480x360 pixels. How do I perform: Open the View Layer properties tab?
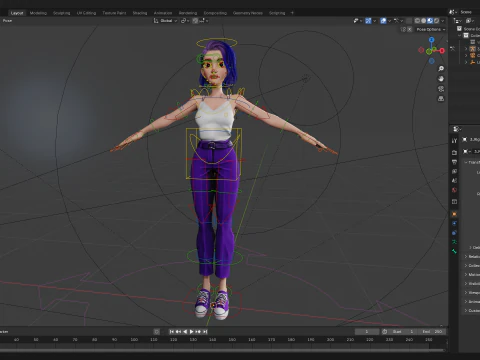(x=454, y=171)
